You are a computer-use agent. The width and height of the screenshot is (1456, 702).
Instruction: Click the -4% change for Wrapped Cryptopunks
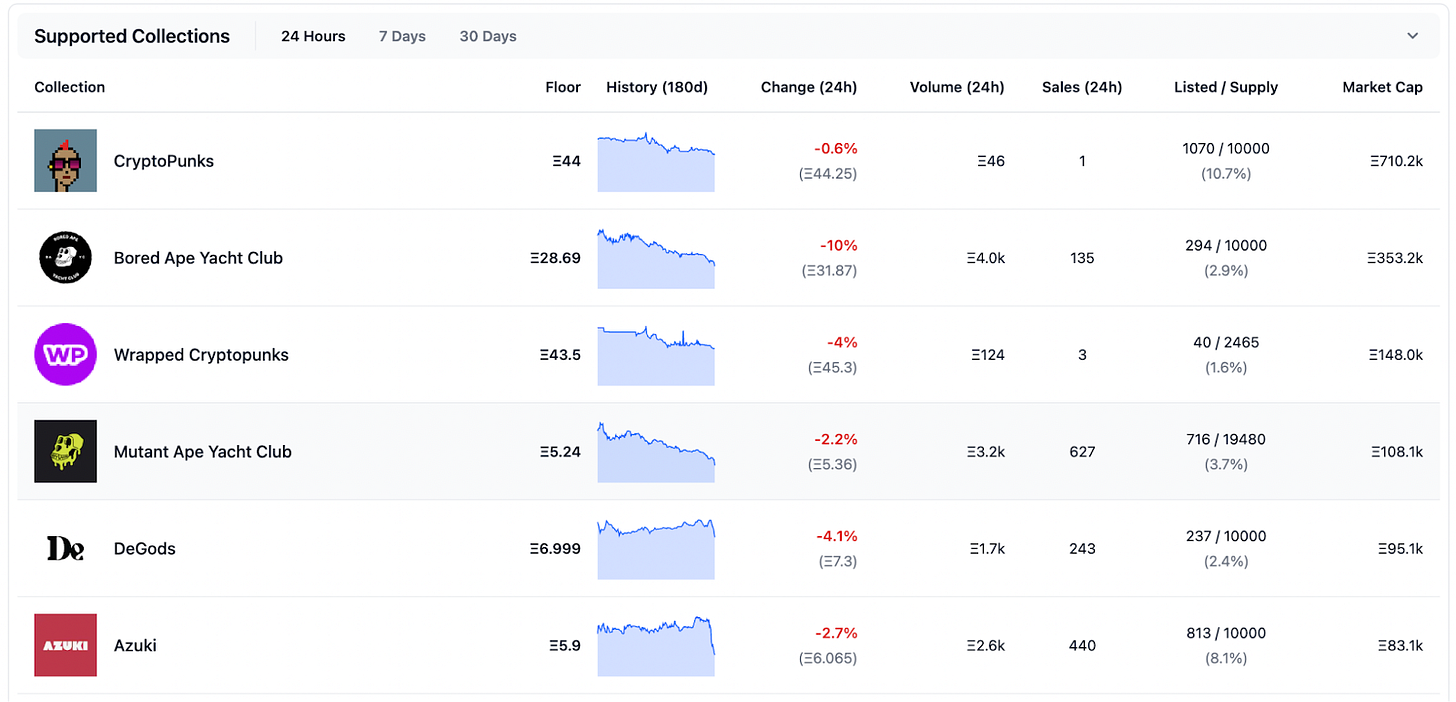(x=842, y=343)
